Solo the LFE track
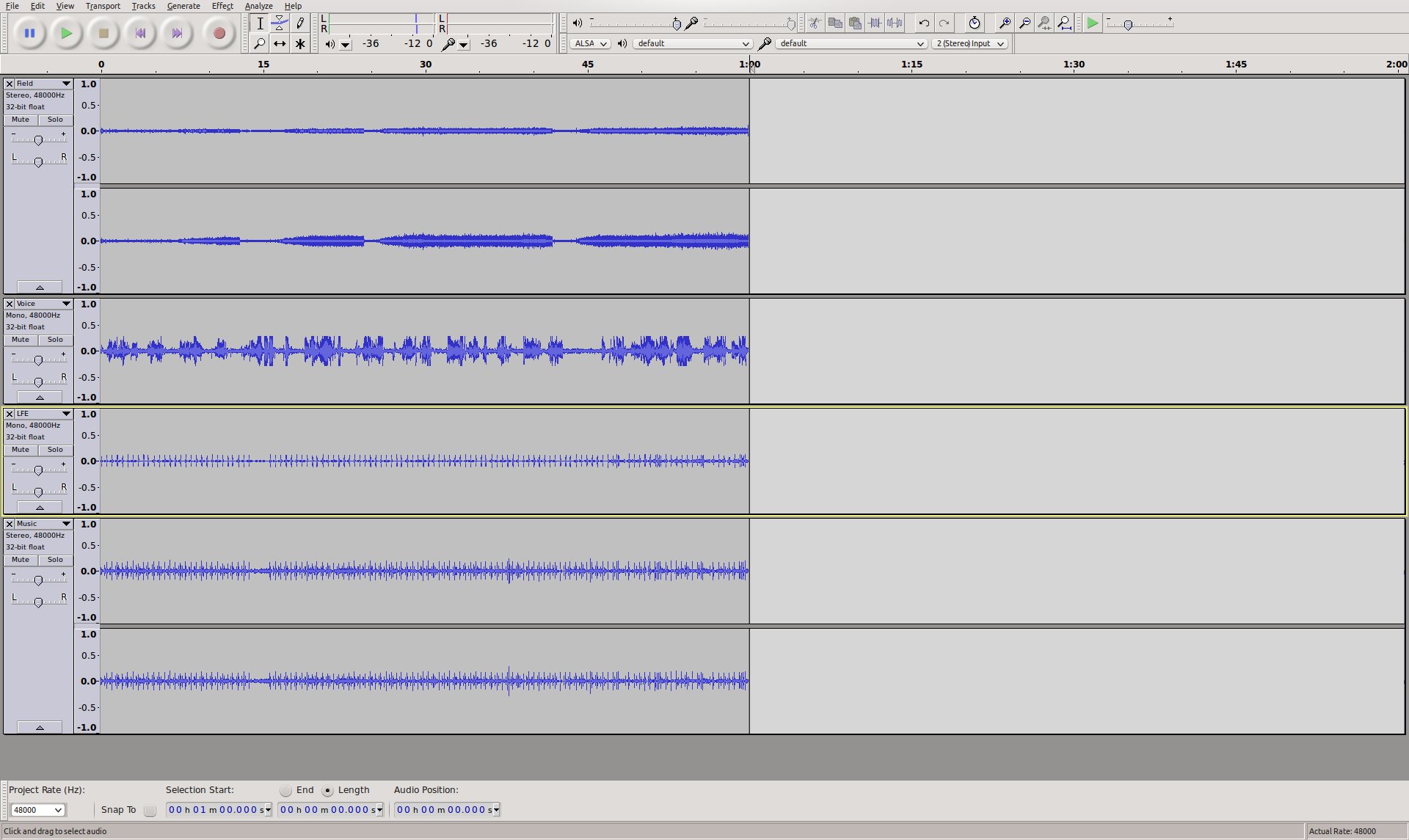The width and height of the screenshot is (1409, 840). (55, 450)
